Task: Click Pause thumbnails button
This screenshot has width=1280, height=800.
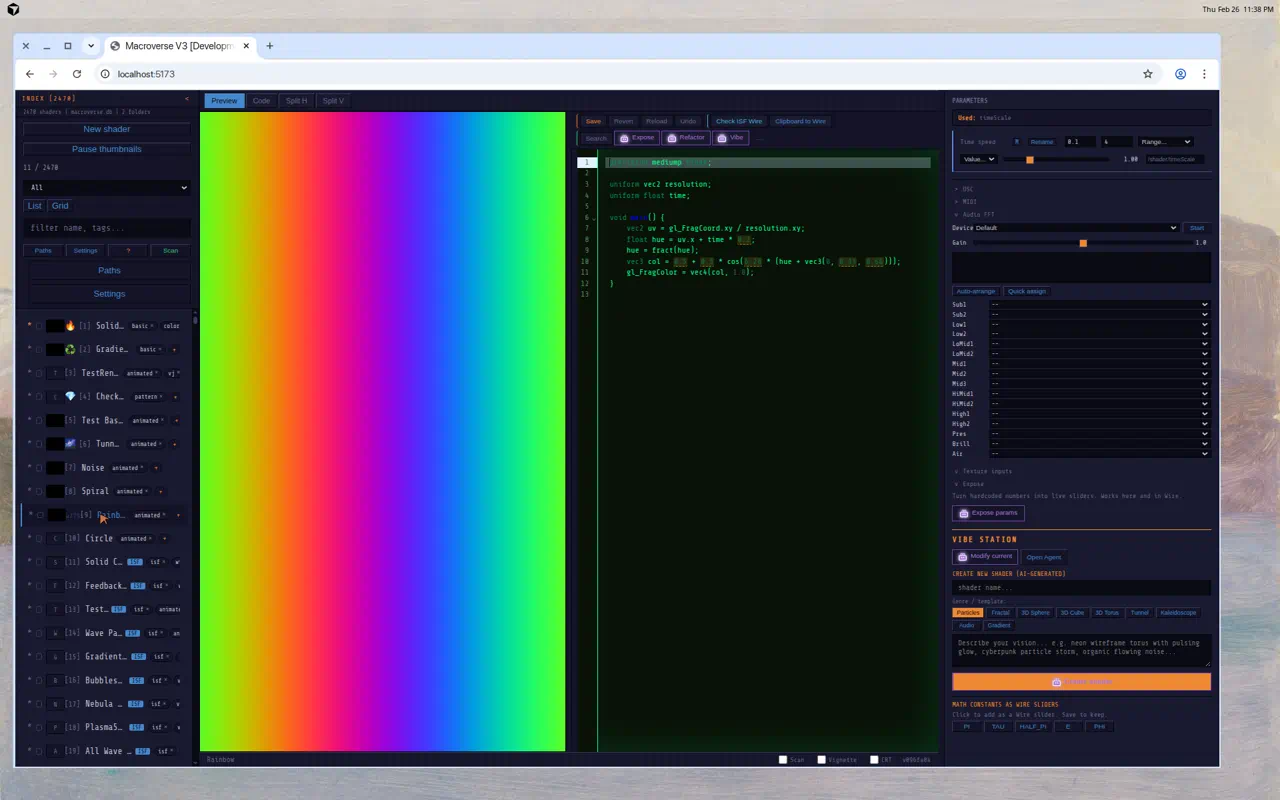Action: click(107, 149)
